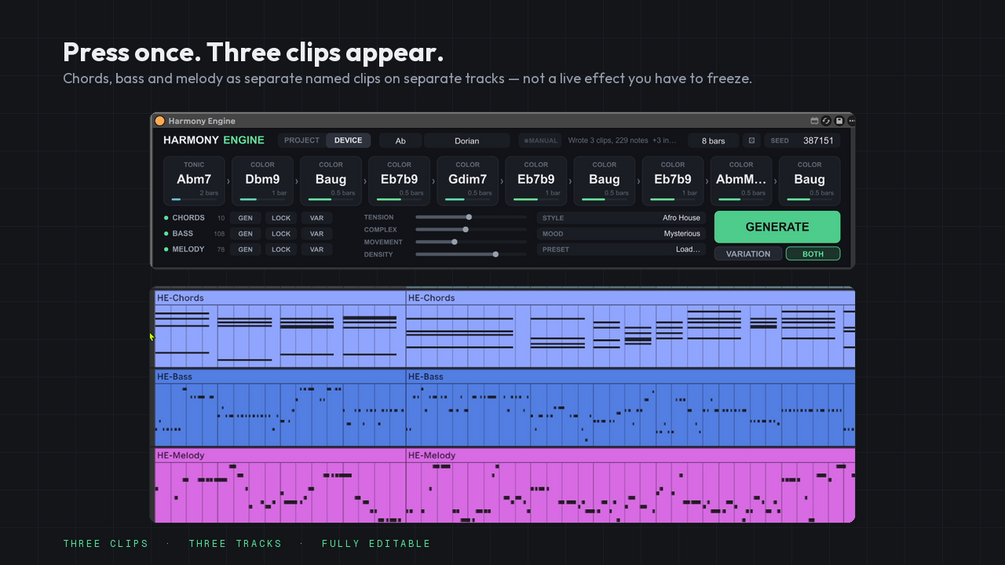Click the green GENERATE button
Image resolution: width=1005 pixels, height=565 pixels.
coord(777,227)
